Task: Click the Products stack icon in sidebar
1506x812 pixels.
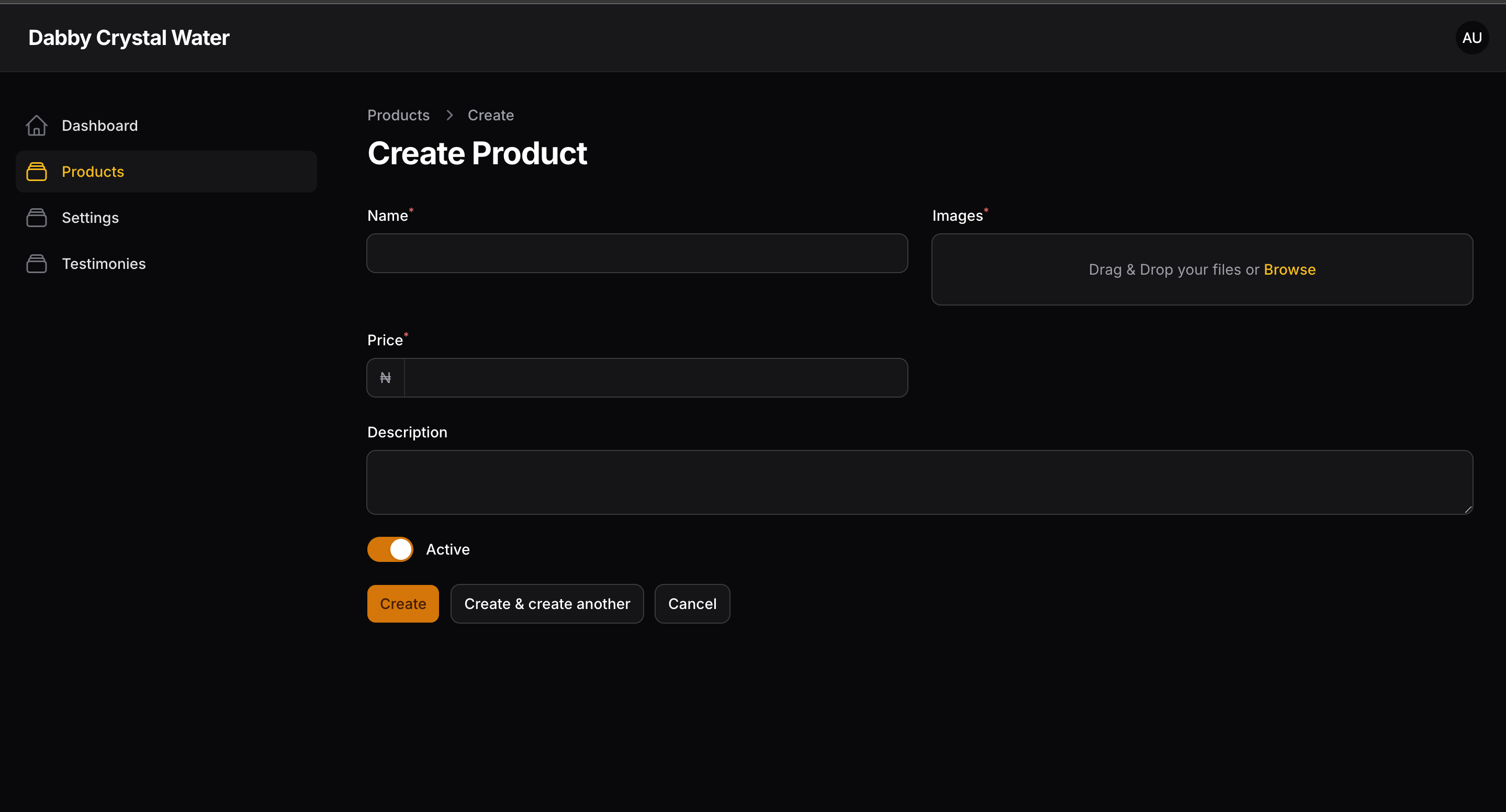Action: [x=36, y=172]
